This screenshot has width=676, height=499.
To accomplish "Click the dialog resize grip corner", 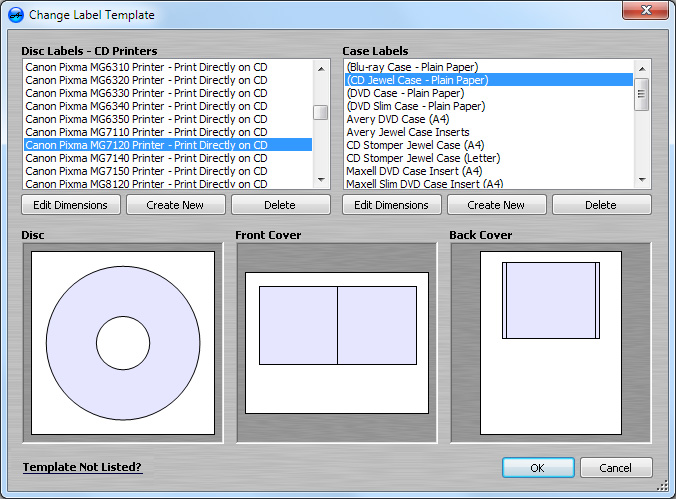I will click(663, 486).
